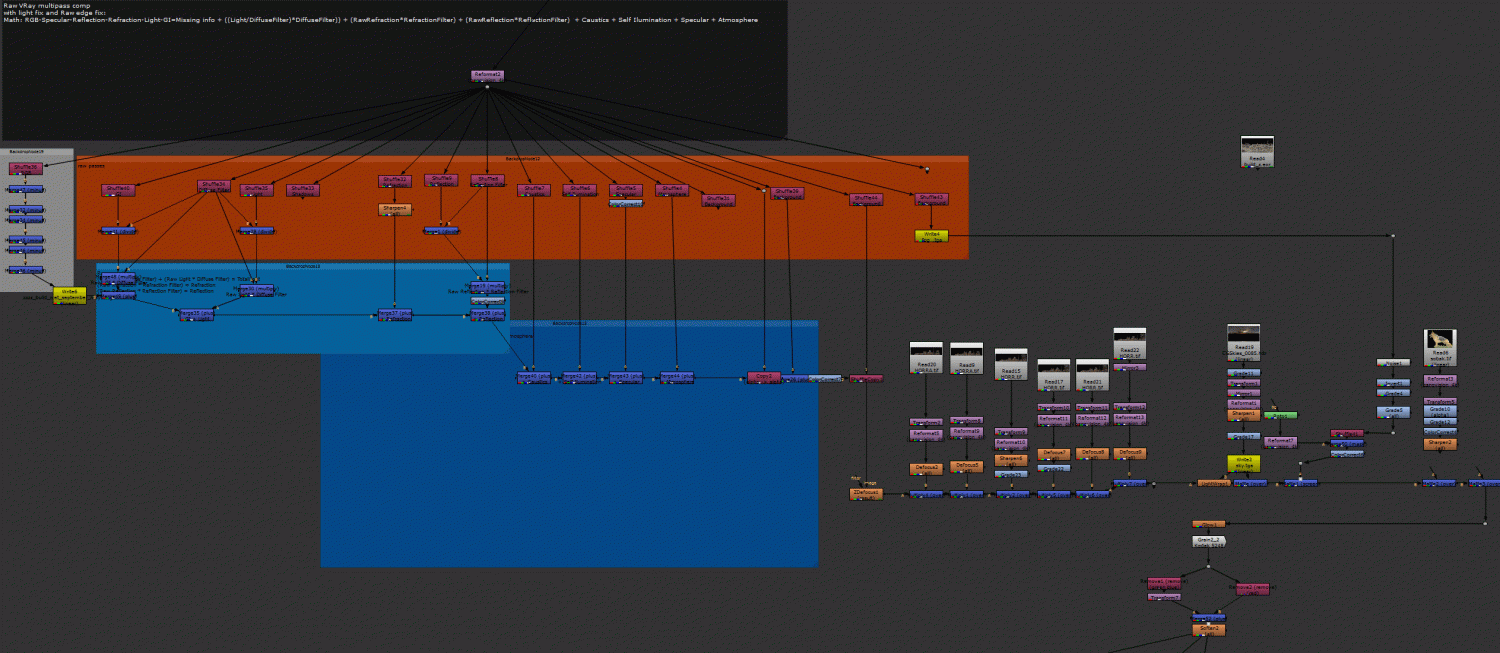Click the Grain2_2 node
The height and width of the screenshot is (653, 1500).
1208,541
